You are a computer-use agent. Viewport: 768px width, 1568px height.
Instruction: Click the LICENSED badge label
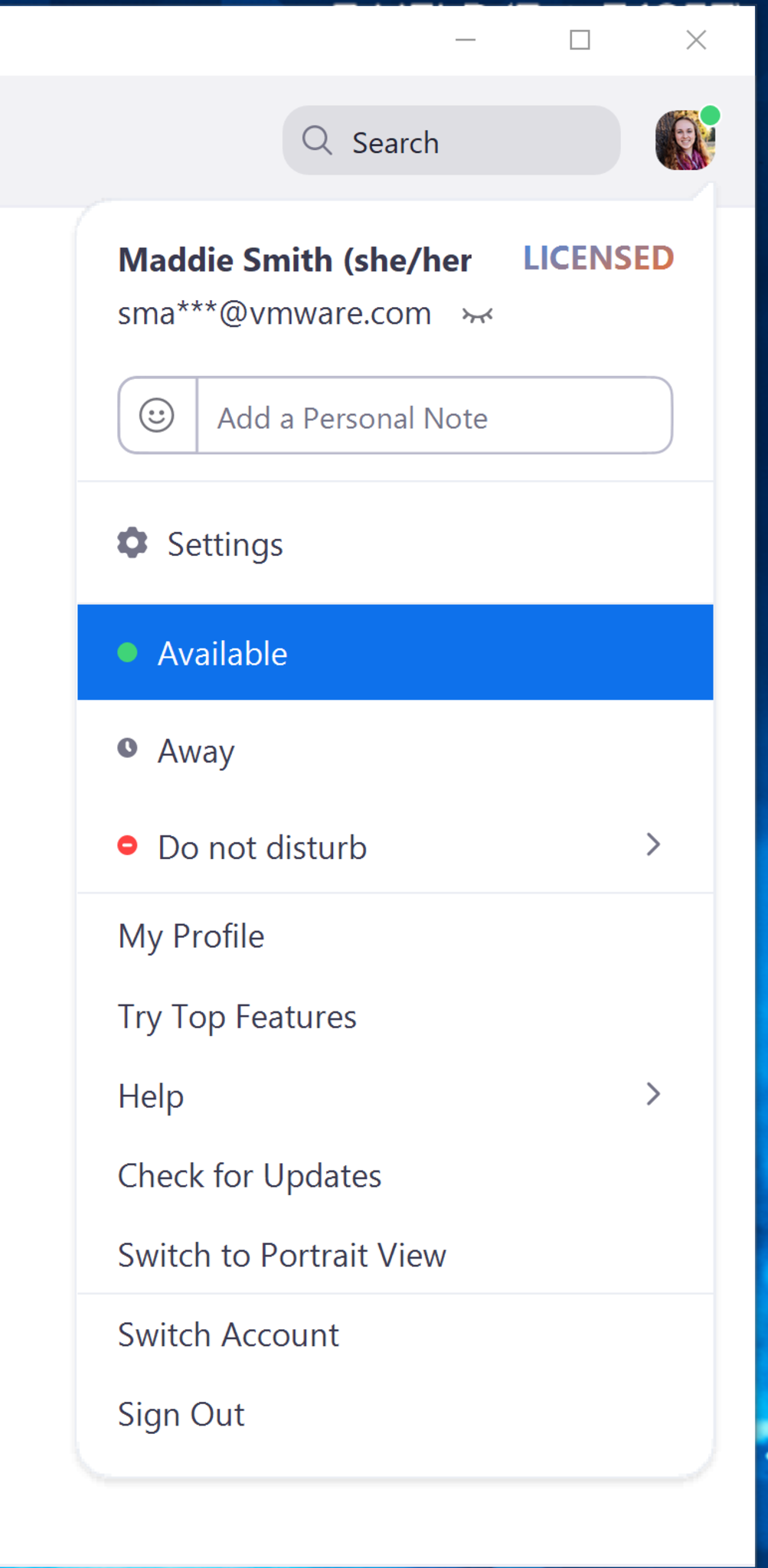[598, 259]
